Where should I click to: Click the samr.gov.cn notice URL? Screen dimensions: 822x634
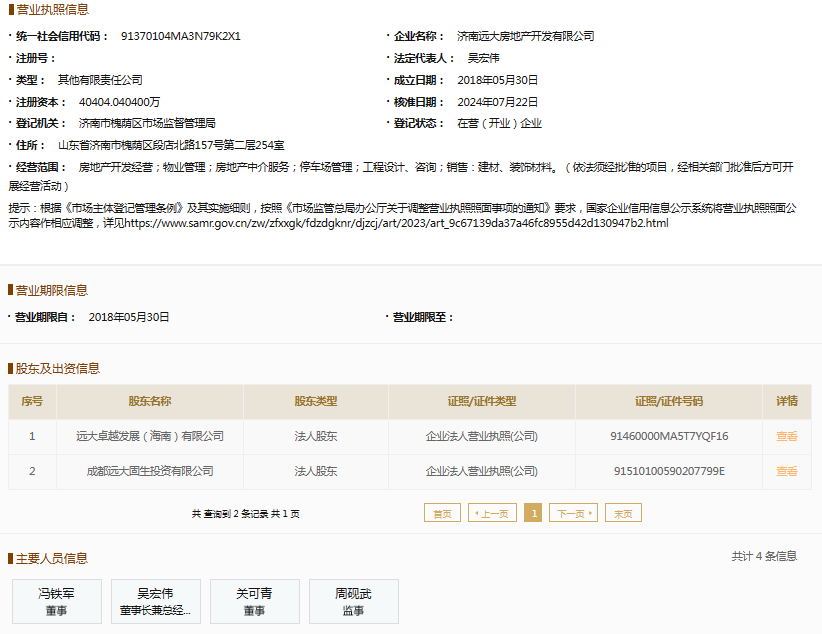click(x=396, y=223)
